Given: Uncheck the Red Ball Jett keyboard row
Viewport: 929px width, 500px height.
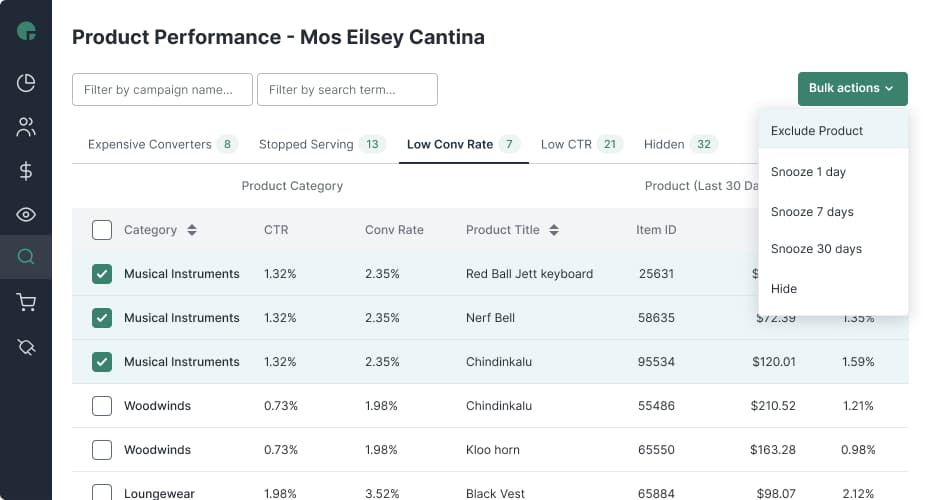Looking at the screenshot, I should coord(102,274).
